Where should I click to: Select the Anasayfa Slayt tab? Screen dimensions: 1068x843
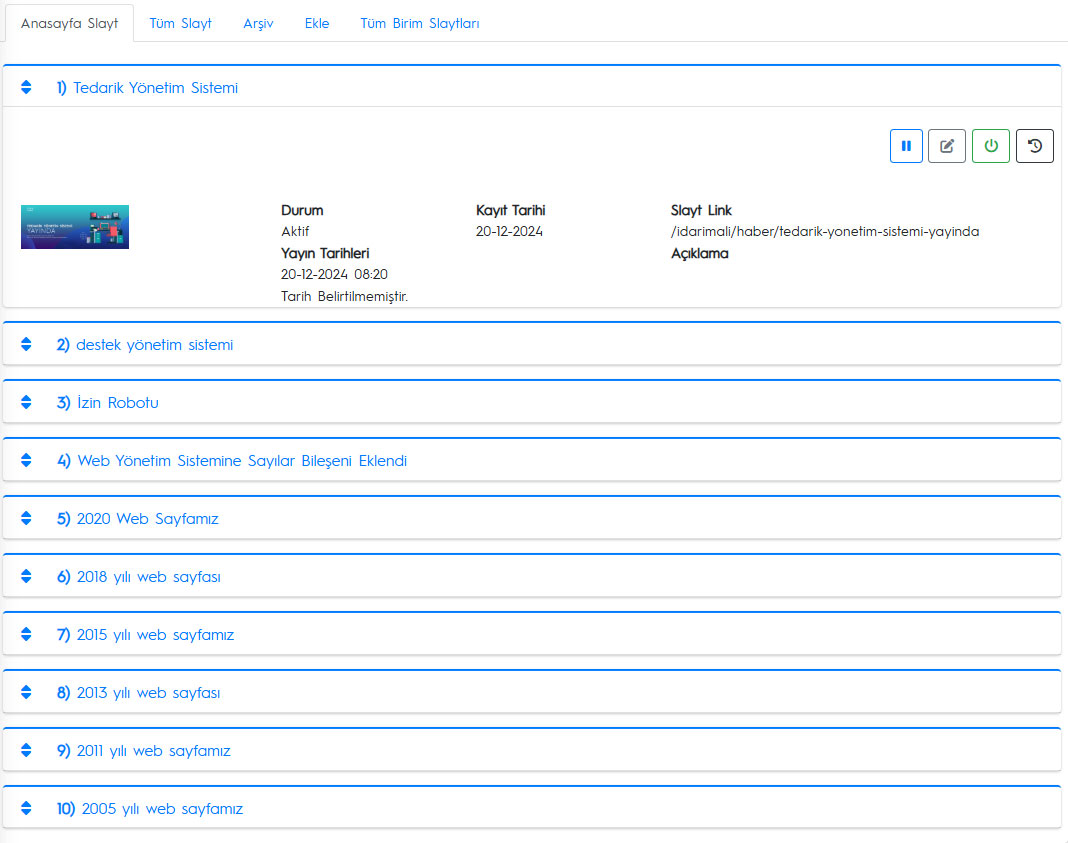click(69, 23)
